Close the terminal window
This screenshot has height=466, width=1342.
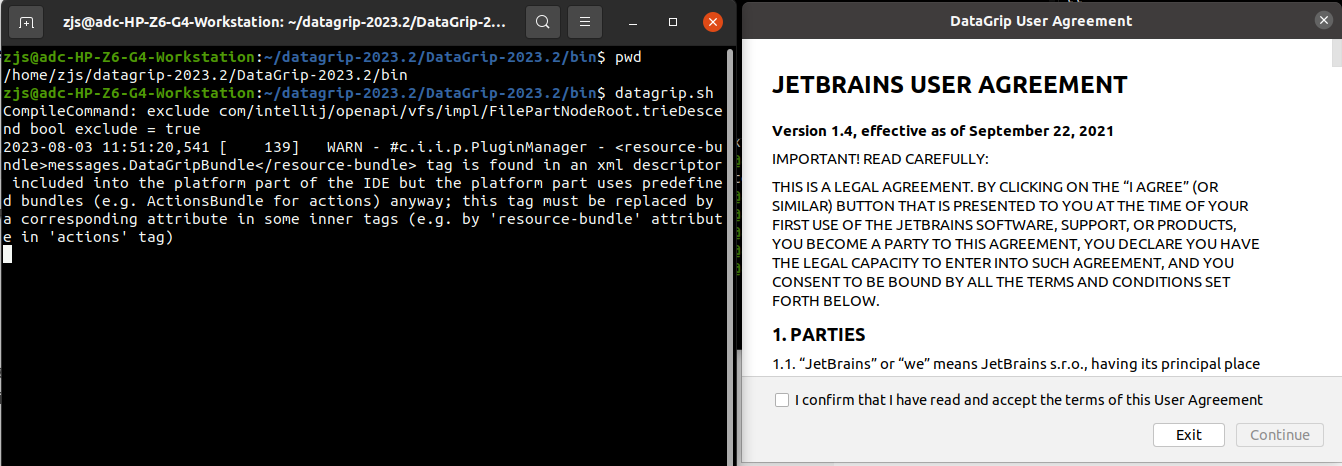712,21
